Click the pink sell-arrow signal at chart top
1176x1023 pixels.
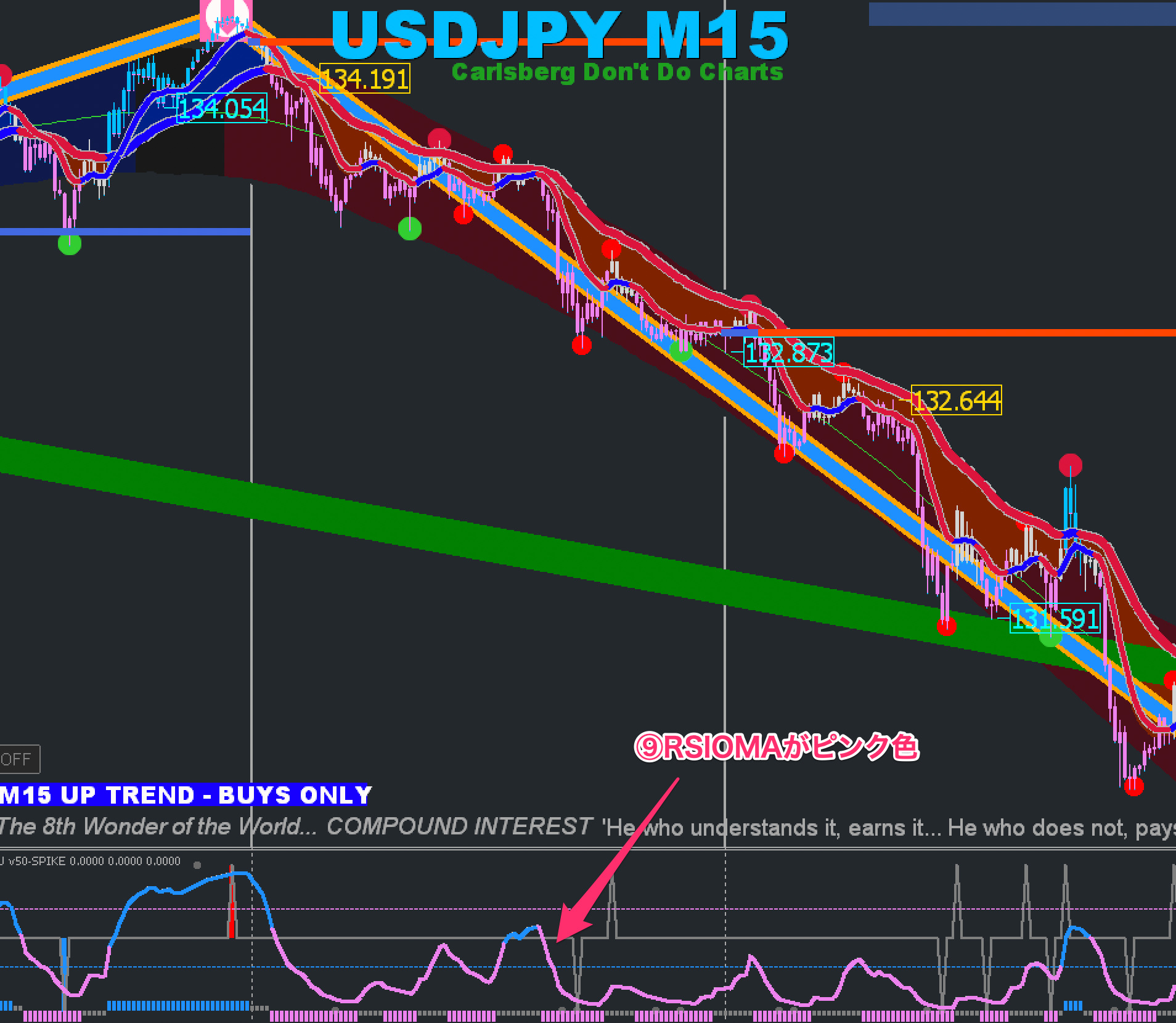point(226,20)
